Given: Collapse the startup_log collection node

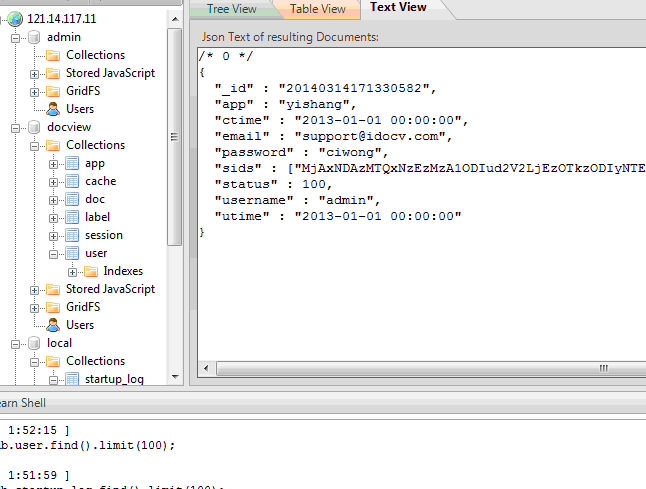Looking at the screenshot, I should [x=54, y=380].
